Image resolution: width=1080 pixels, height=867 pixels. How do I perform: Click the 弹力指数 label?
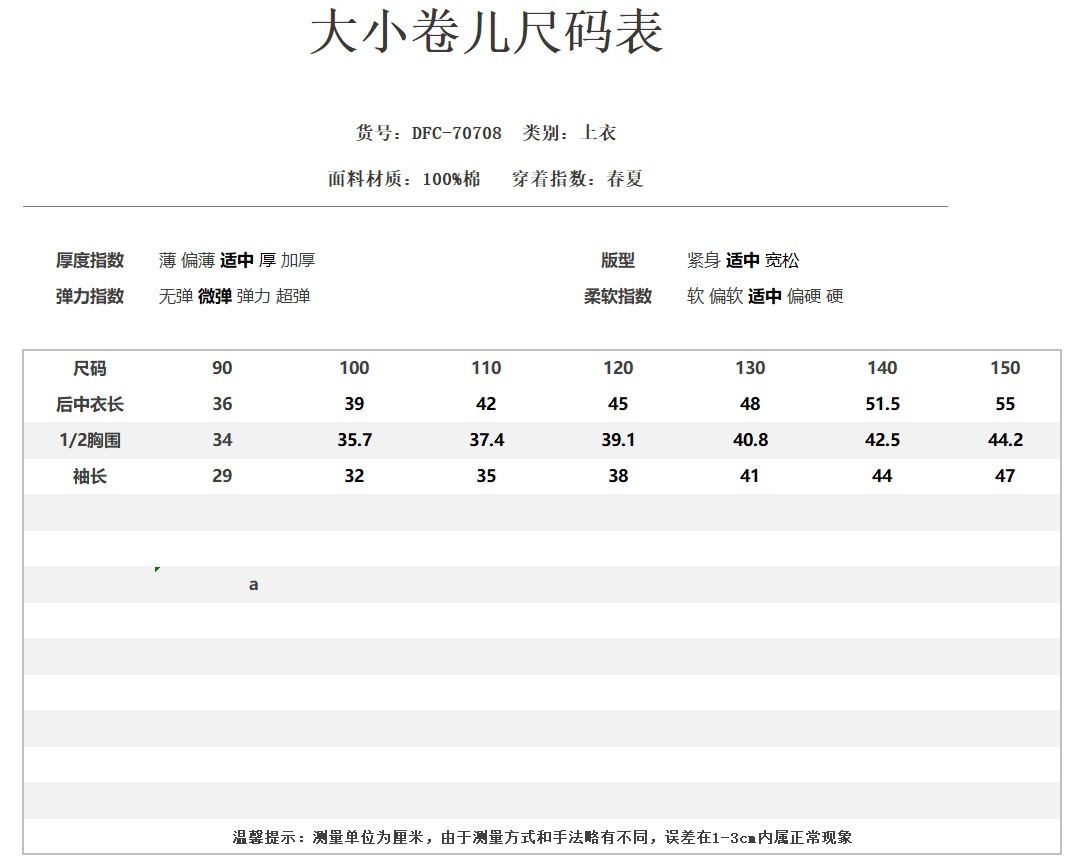coord(90,296)
